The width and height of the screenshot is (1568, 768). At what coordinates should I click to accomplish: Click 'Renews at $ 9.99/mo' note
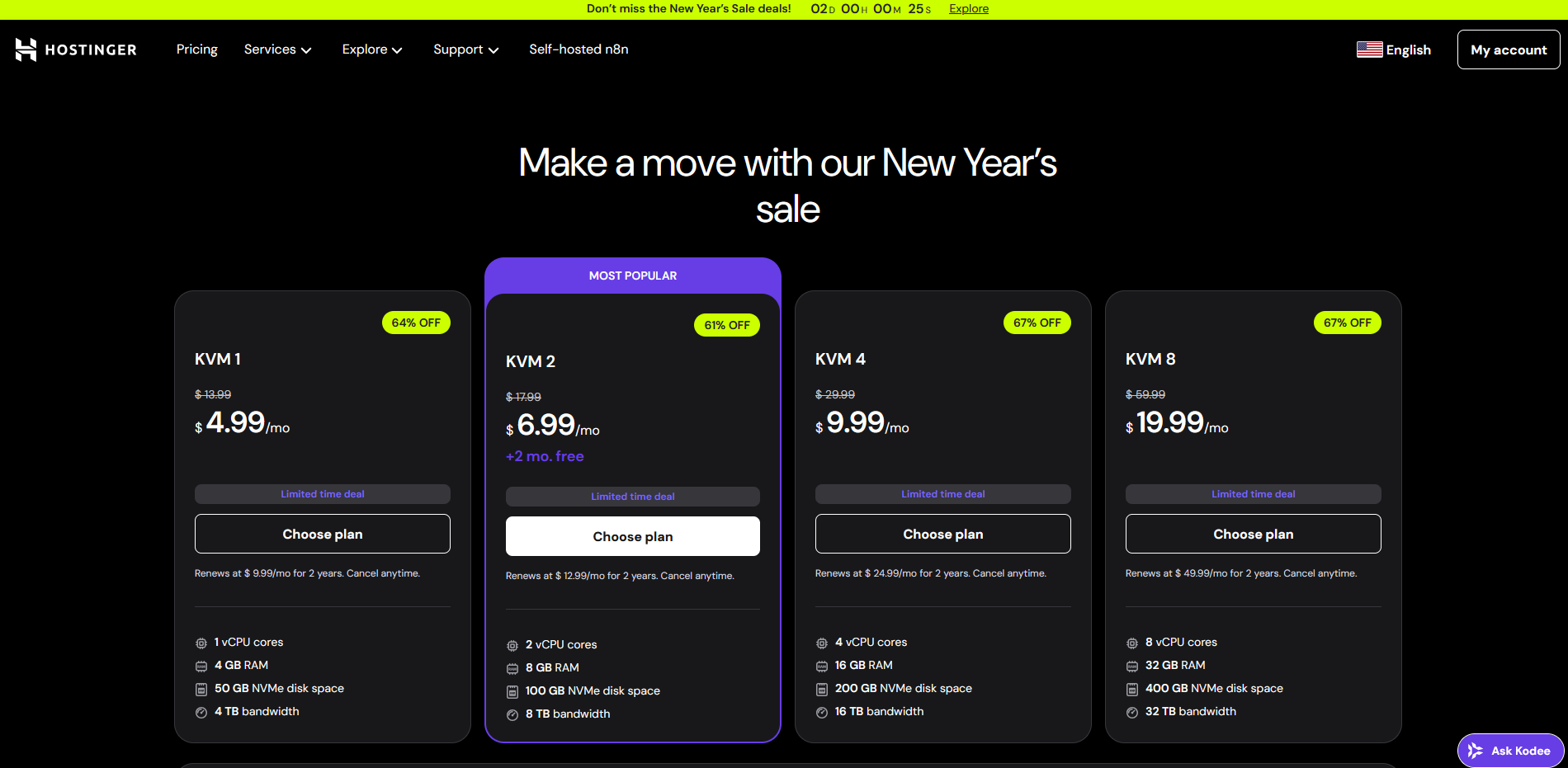(x=307, y=573)
